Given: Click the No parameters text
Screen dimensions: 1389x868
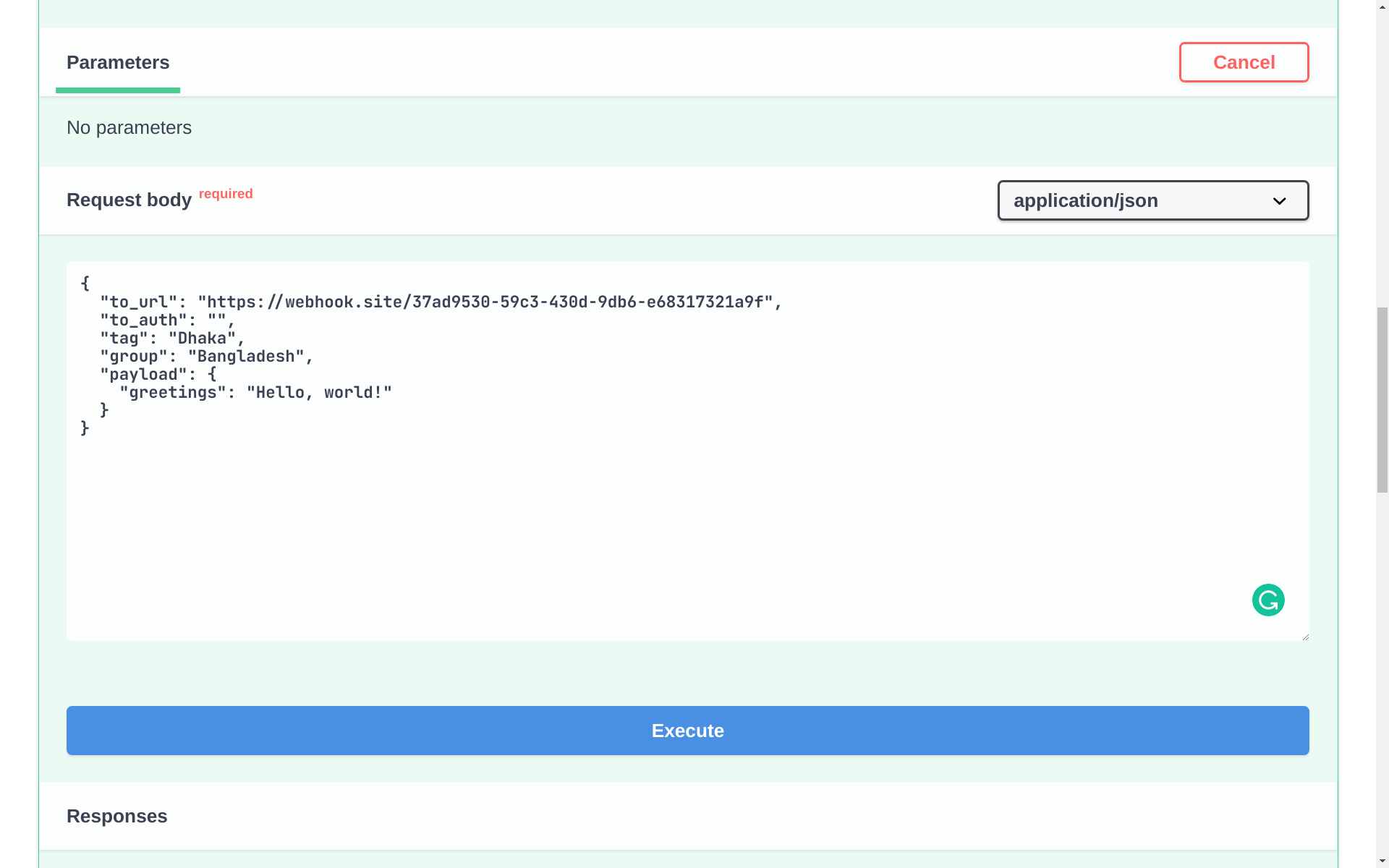Looking at the screenshot, I should (x=129, y=128).
